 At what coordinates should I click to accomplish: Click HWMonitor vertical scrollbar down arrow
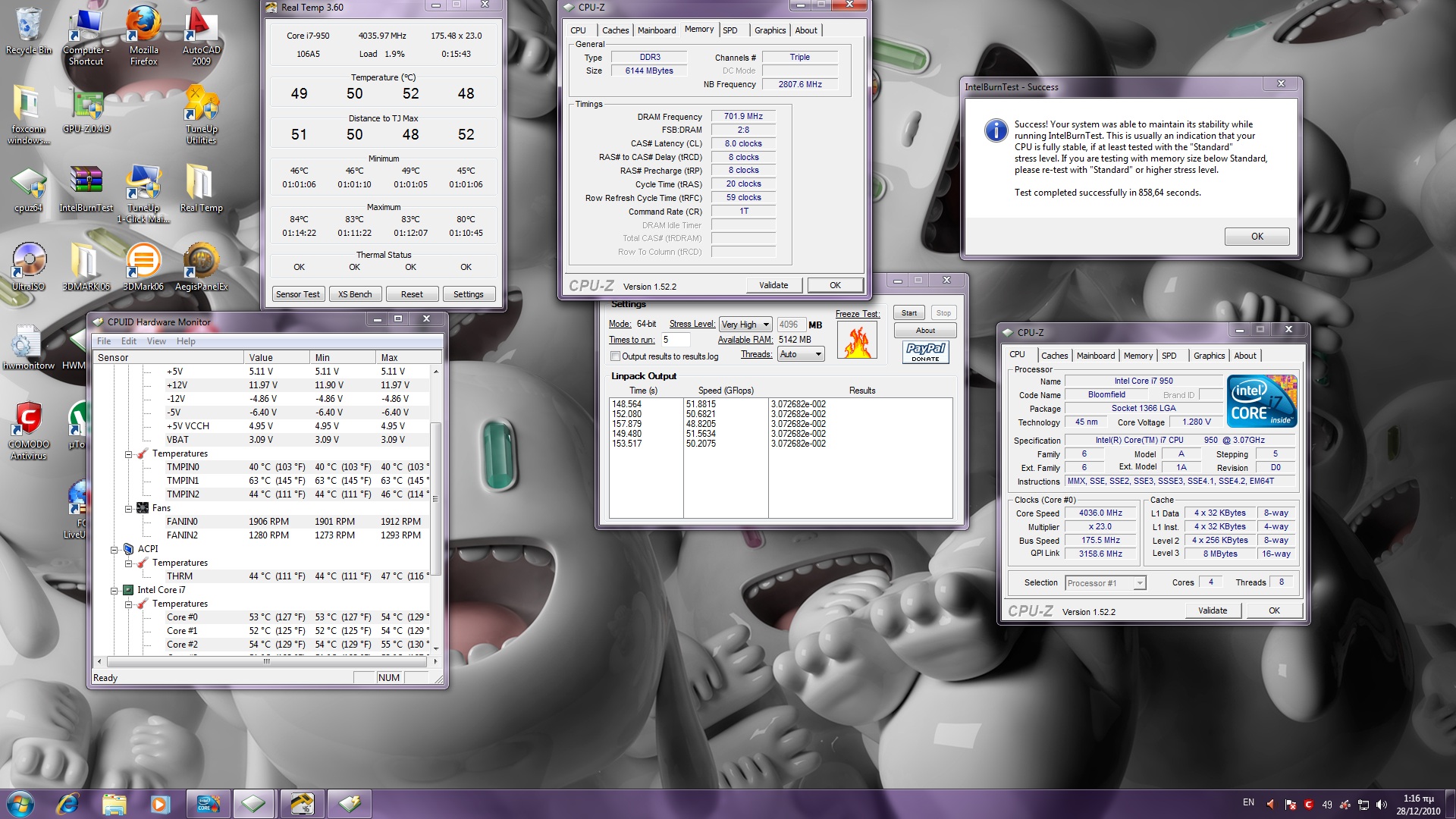[x=435, y=648]
